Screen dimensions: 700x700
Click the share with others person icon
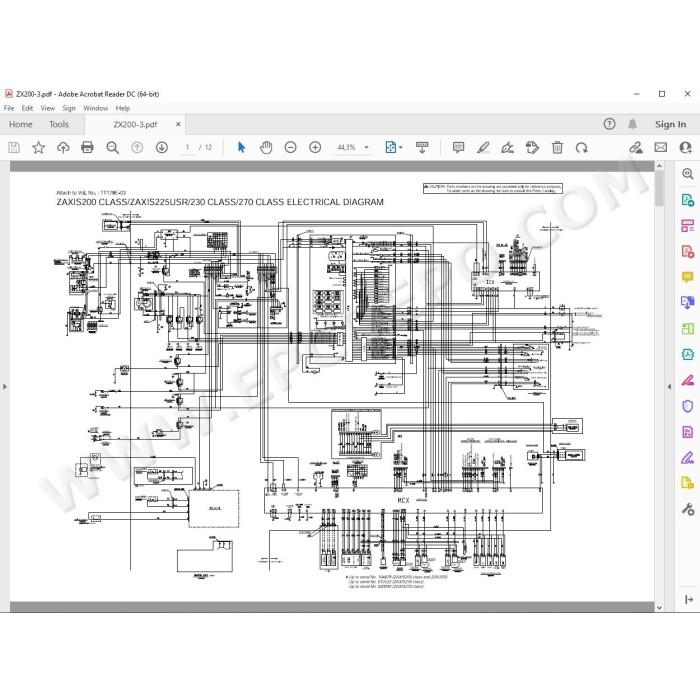coord(685,147)
